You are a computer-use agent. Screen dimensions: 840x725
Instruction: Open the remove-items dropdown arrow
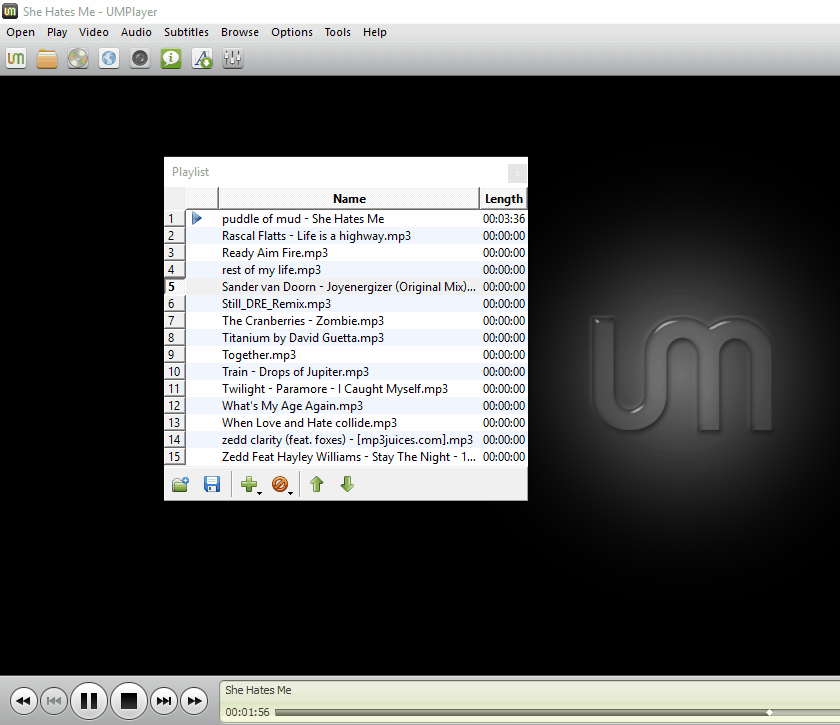pos(290,493)
